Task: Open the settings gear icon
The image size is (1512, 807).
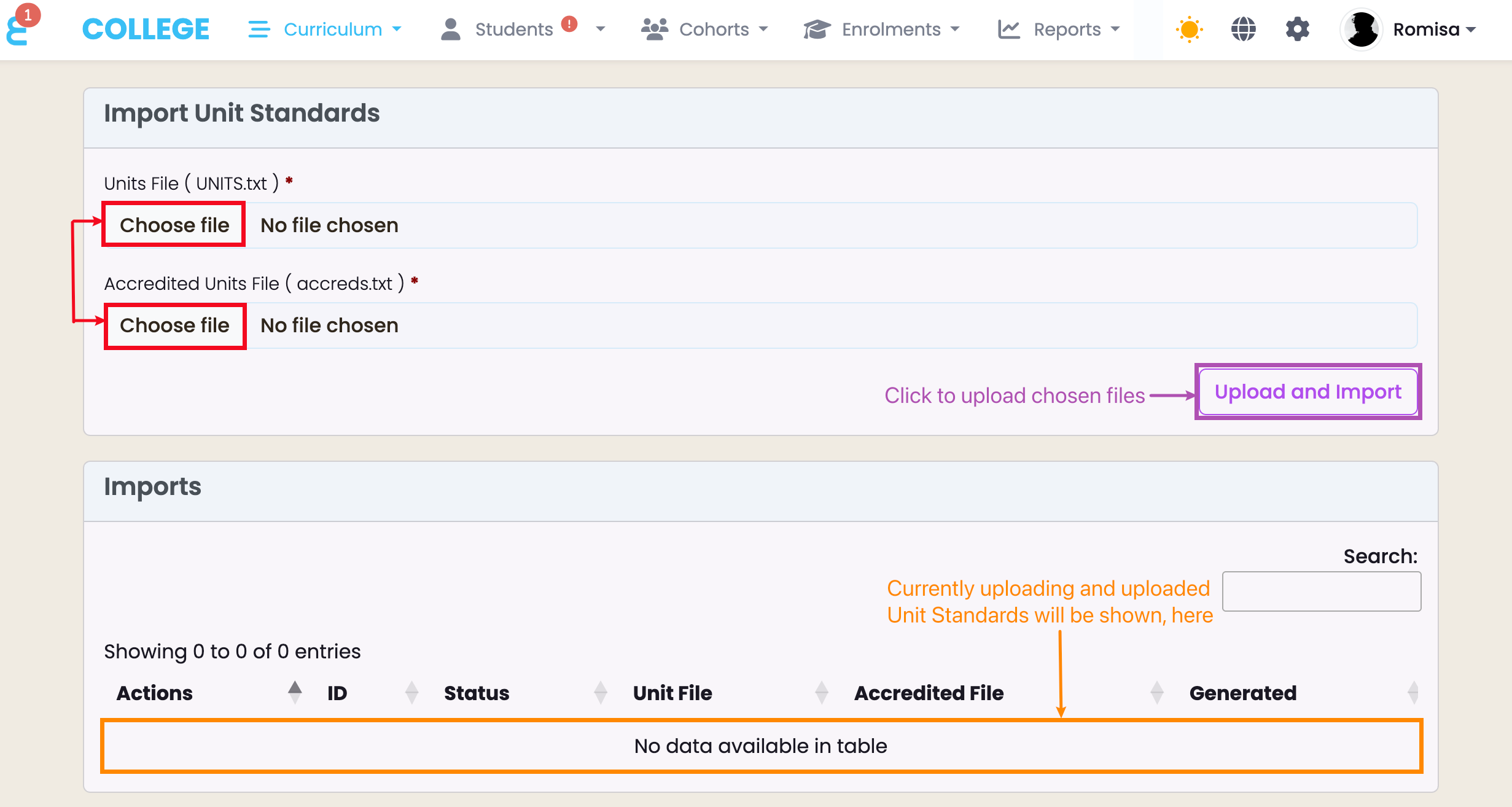Action: (1297, 29)
